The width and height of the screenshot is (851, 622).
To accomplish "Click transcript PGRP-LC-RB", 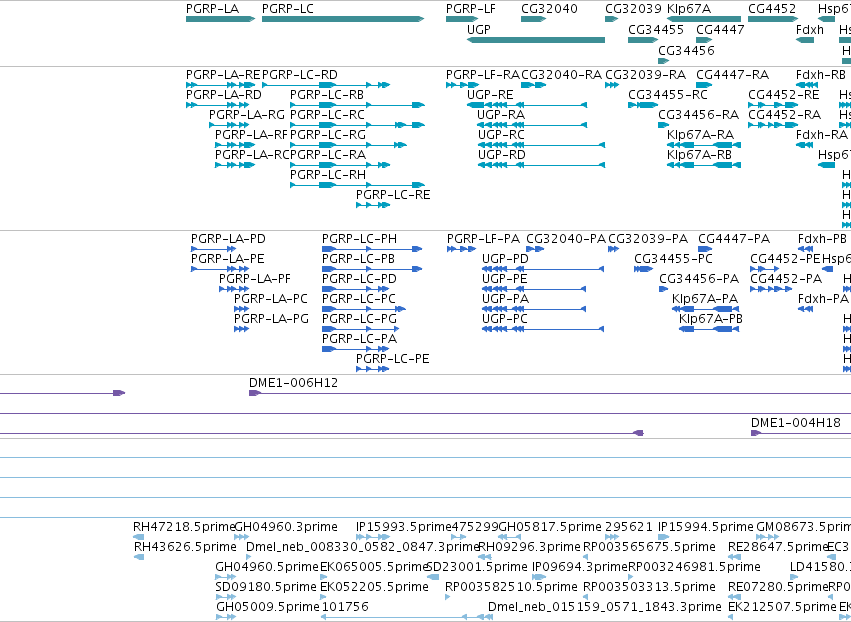I will 327,95.
